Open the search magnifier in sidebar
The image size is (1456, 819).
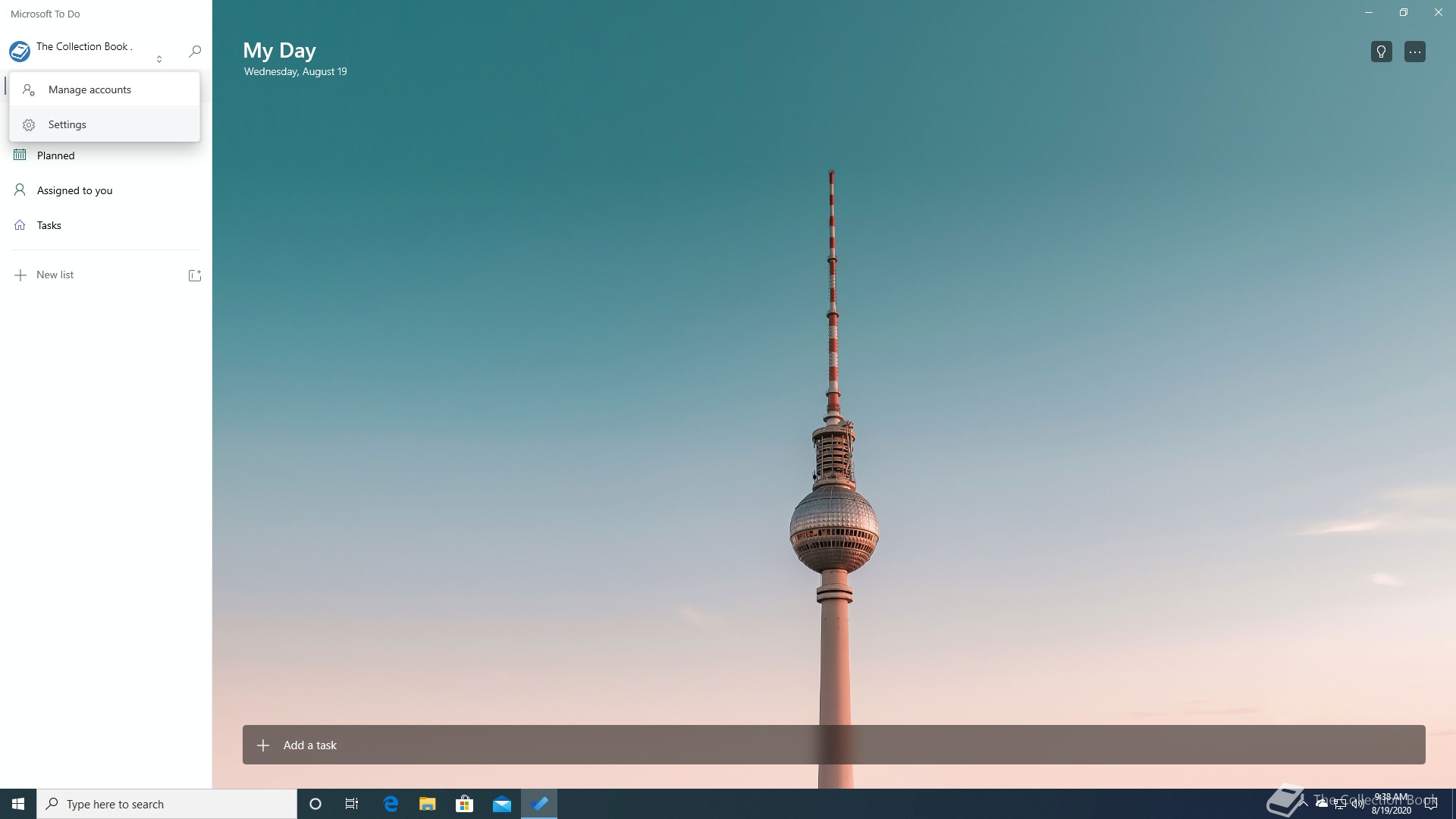point(195,52)
